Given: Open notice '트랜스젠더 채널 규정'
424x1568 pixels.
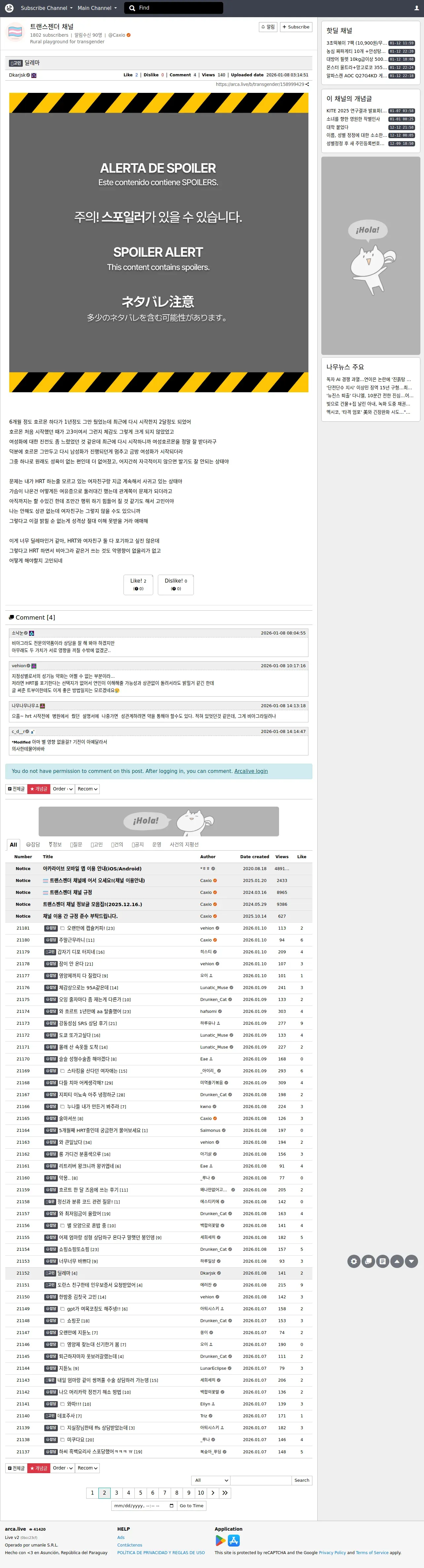Looking at the screenshot, I should click(x=71, y=892).
